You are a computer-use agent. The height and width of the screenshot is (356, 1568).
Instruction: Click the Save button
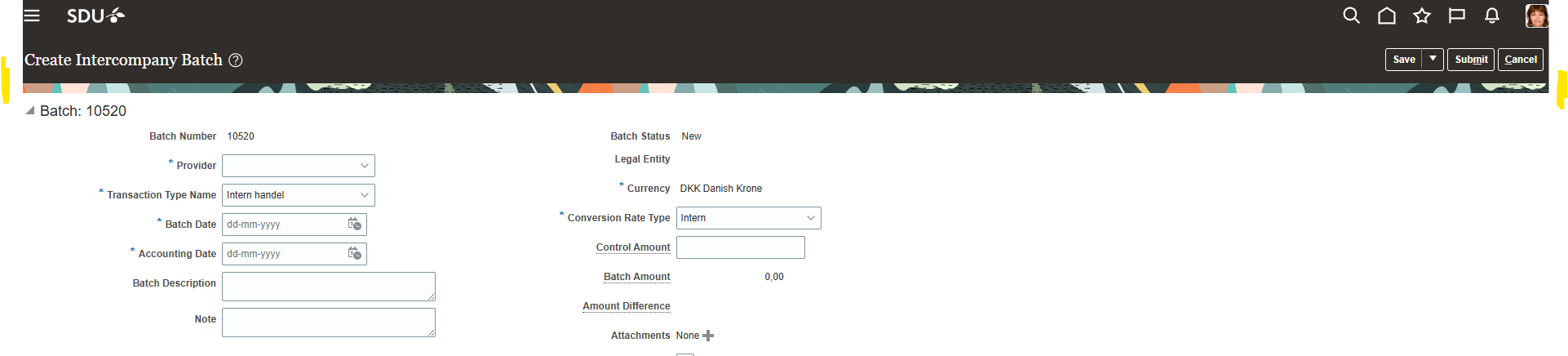(1404, 59)
